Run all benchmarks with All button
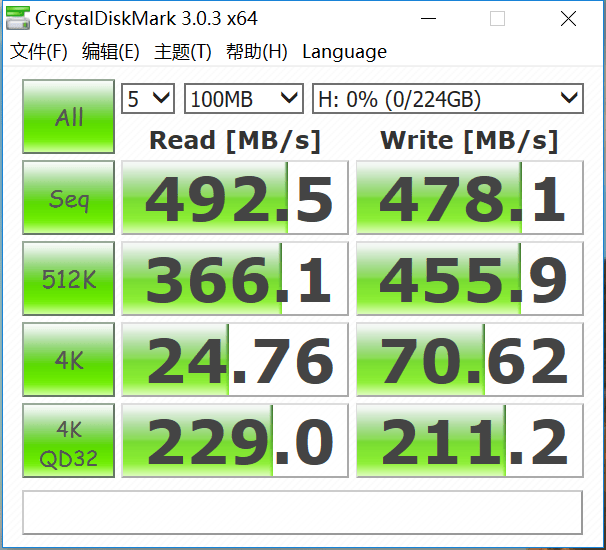606x550 pixels. click(x=68, y=116)
